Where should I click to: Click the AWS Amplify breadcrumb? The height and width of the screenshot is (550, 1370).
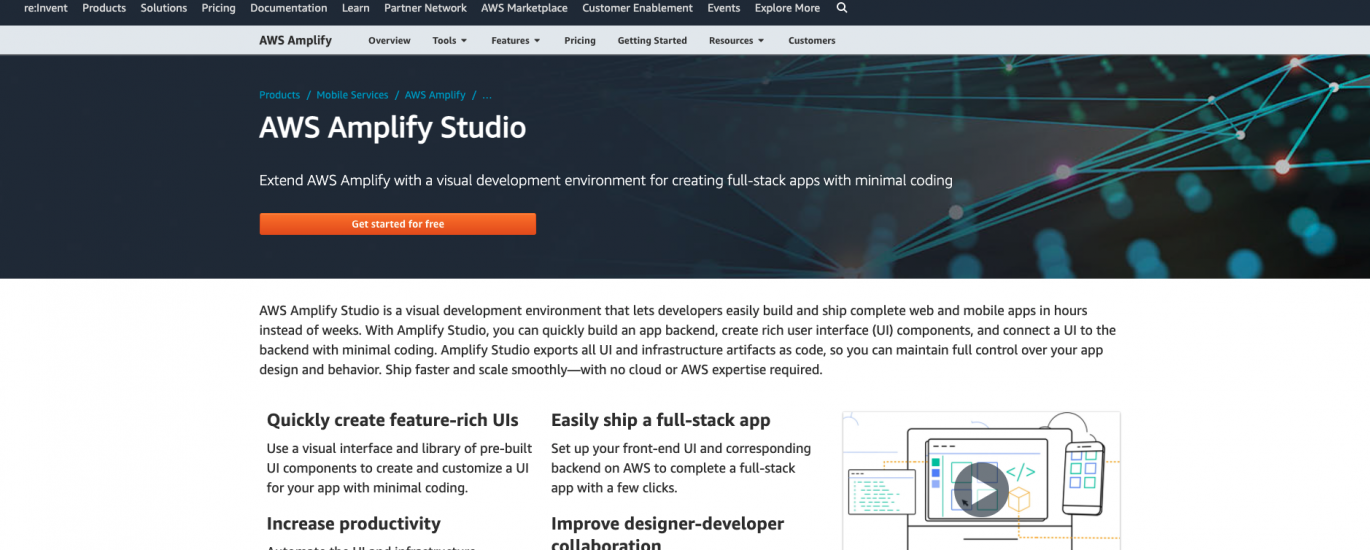click(x=435, y=95)
